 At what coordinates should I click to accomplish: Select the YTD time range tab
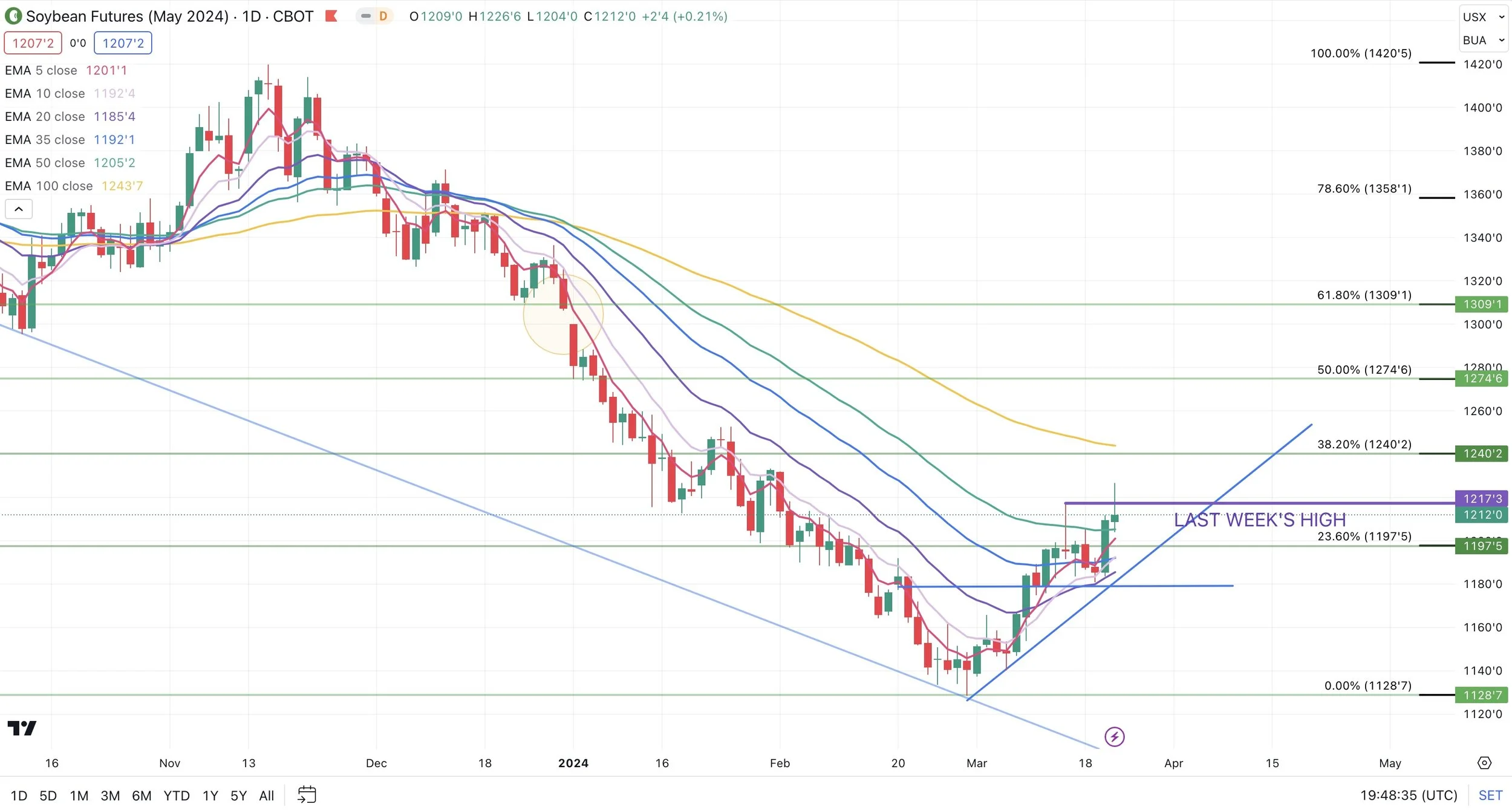(177, 795)
